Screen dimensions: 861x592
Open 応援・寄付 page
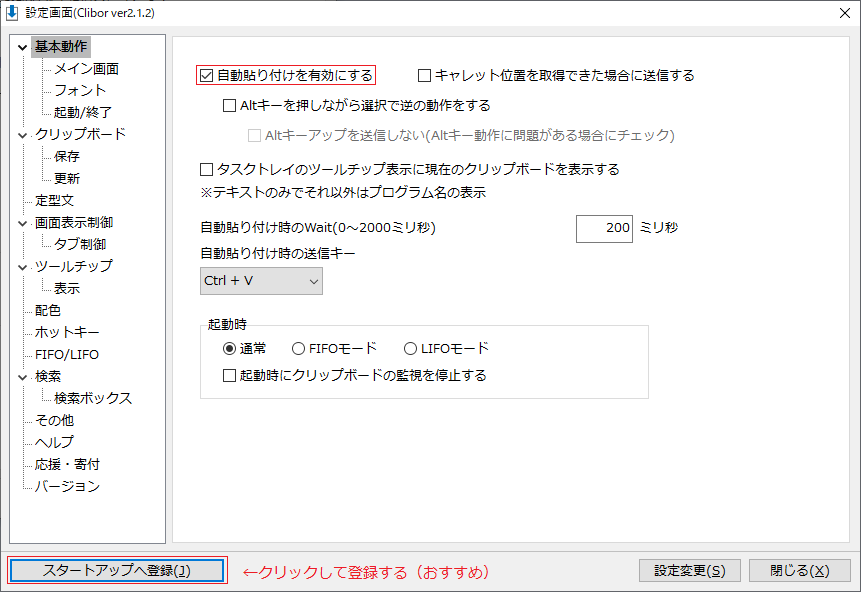(x=67, y=464)
